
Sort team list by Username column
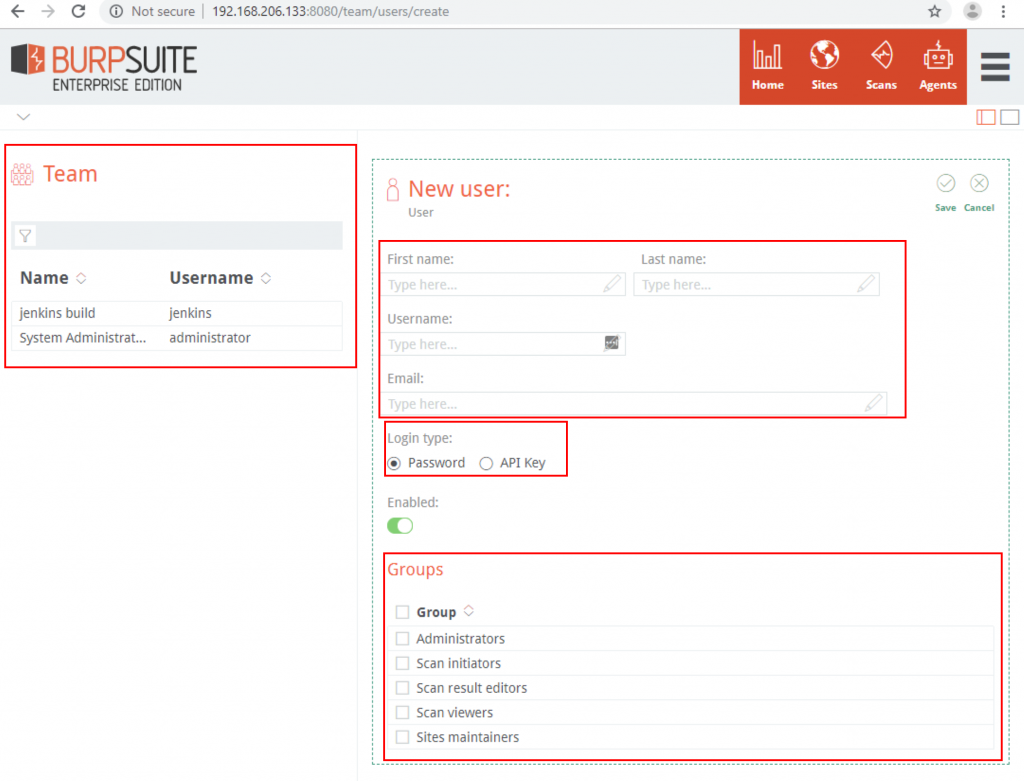tap(266, 278)
